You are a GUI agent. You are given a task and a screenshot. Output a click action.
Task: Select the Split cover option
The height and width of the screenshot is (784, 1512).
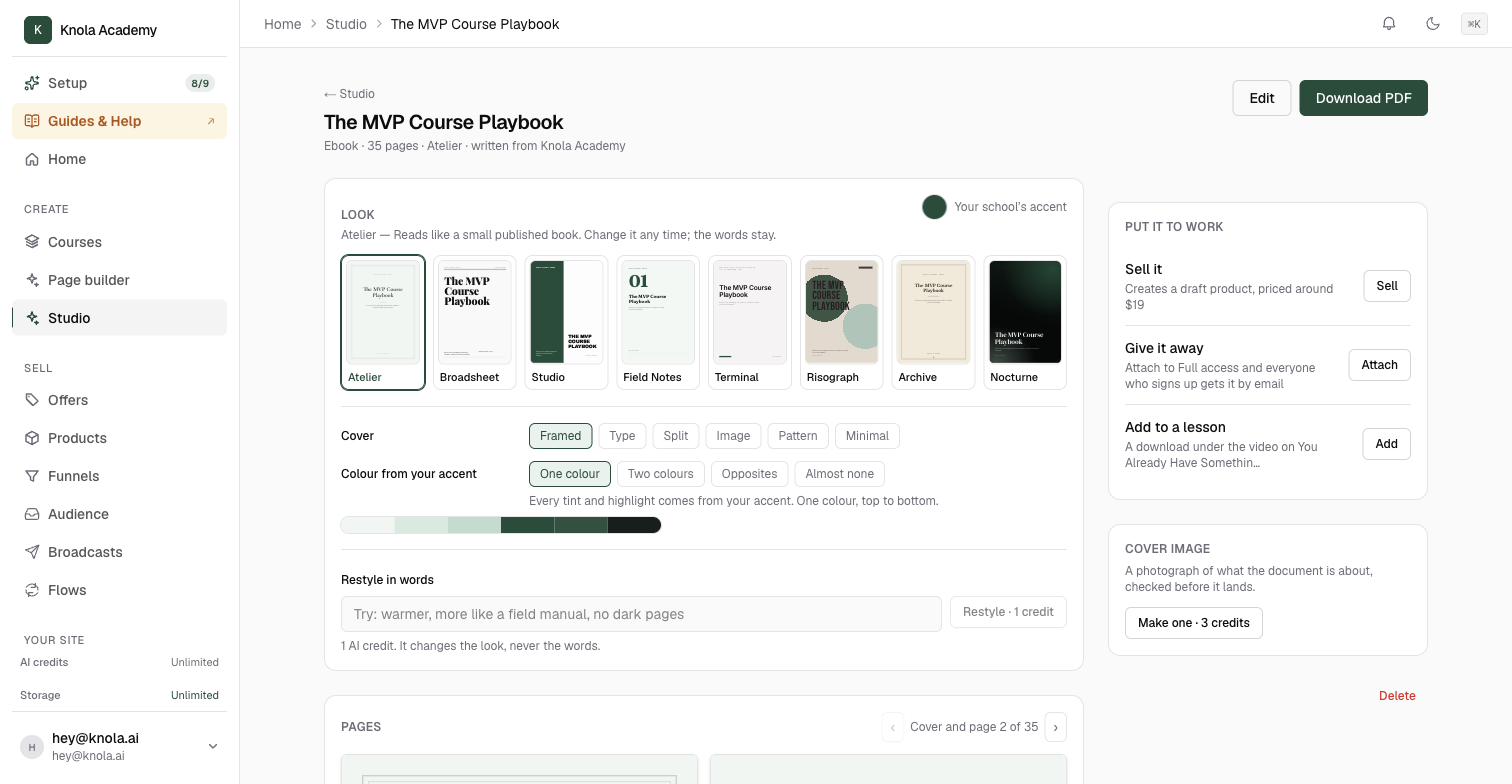tap(676, 436)
